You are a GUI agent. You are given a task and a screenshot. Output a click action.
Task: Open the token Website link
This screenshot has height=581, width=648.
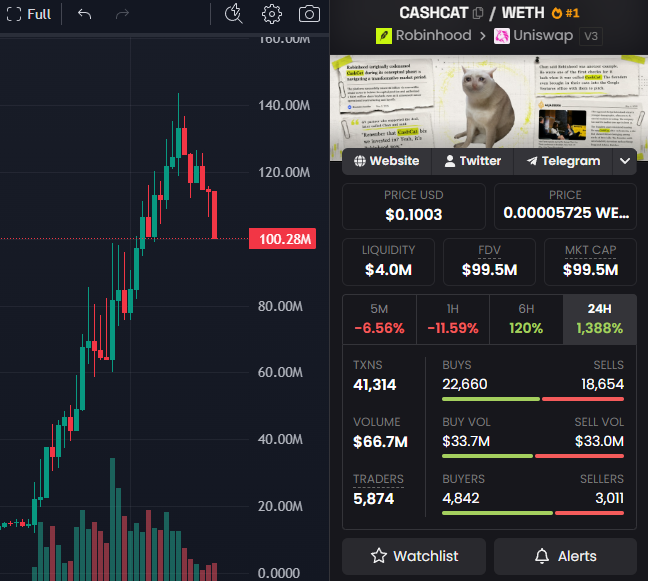(386, 161)
